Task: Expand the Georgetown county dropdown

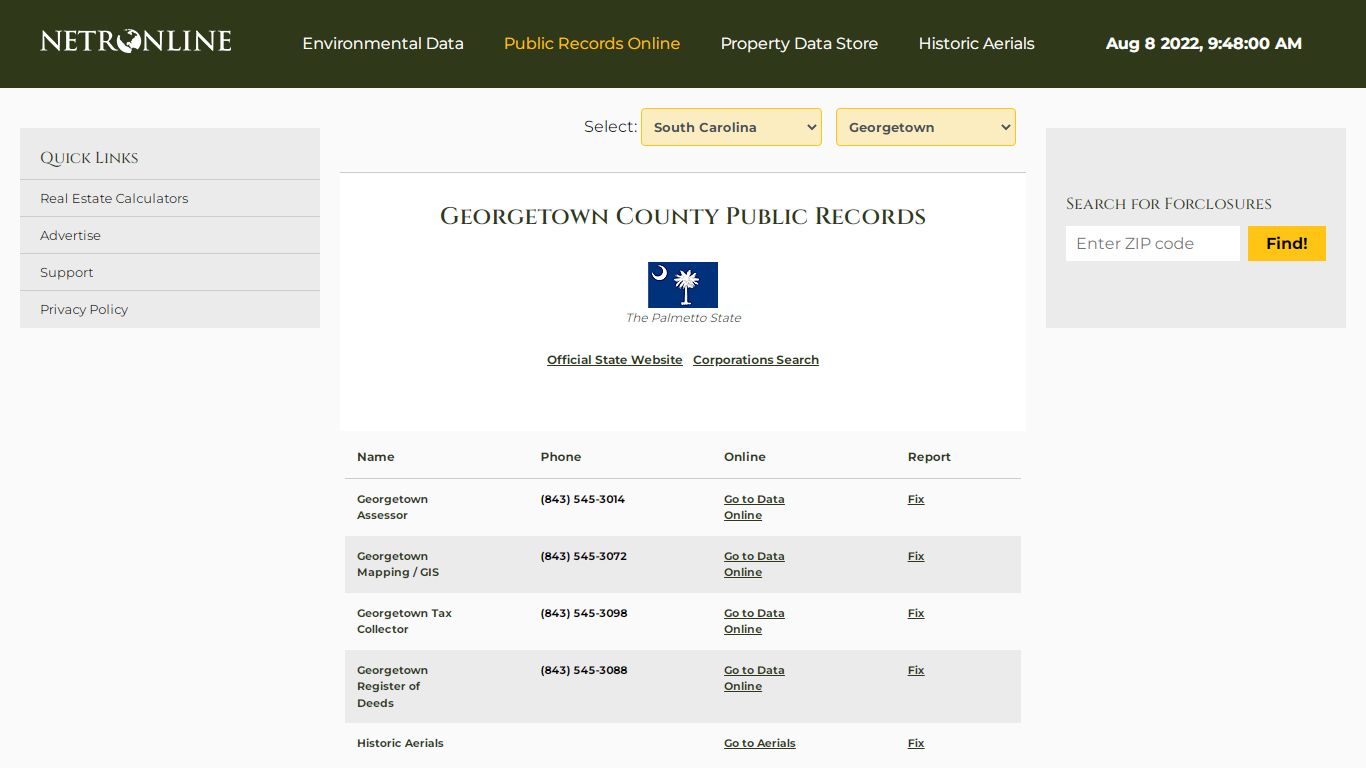Action: click(x=926, y=127)
